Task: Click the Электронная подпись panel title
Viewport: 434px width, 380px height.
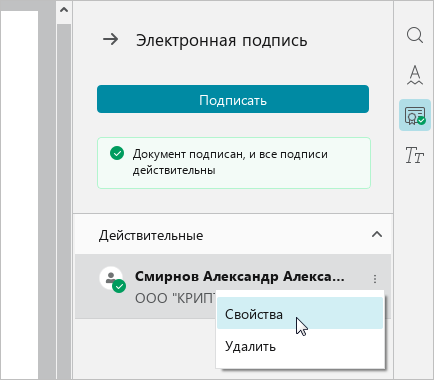Action: (221, 40)
